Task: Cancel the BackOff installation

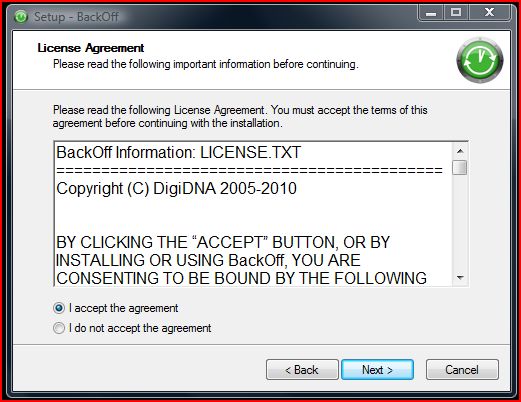Action: [x=462, y=370]
